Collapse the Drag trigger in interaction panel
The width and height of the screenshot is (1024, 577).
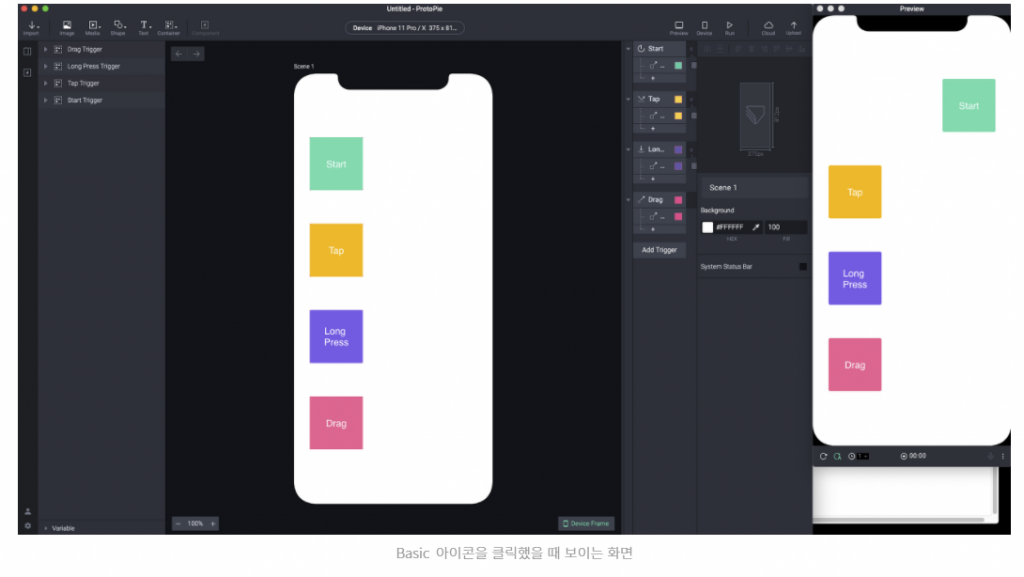628,200
